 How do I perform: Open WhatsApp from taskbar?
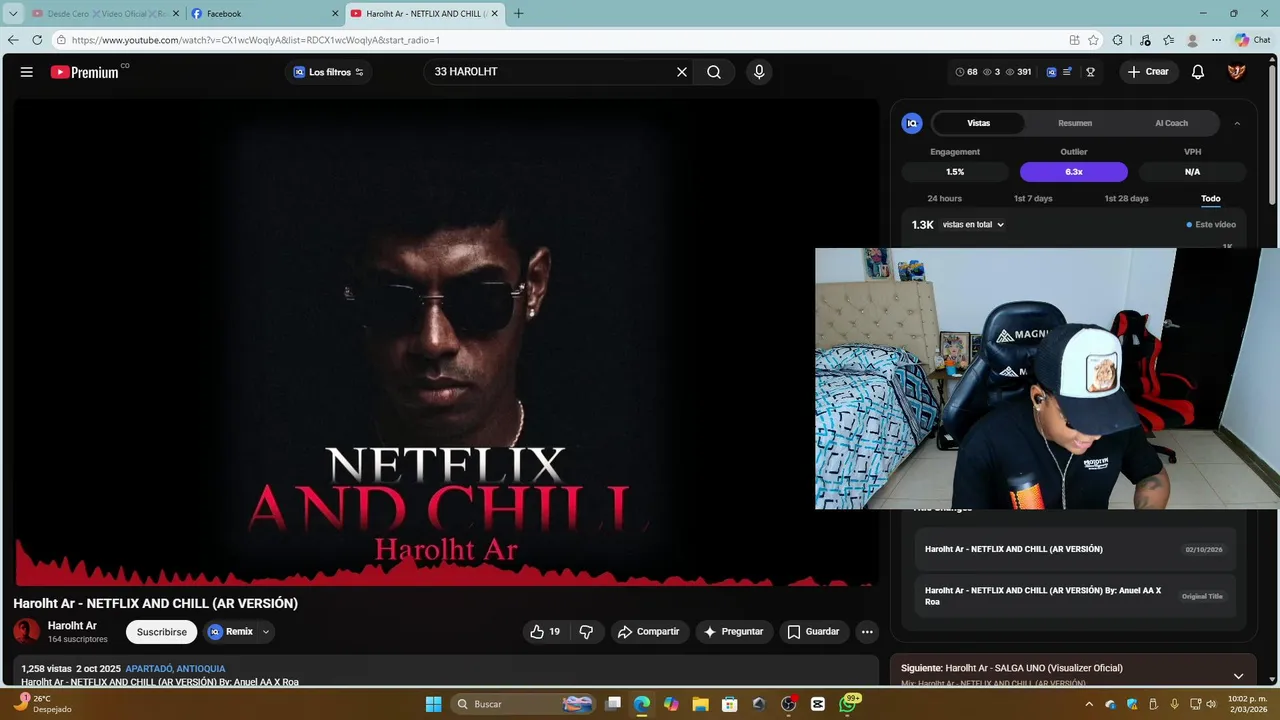pyautogui.click(x=848, y=704)
